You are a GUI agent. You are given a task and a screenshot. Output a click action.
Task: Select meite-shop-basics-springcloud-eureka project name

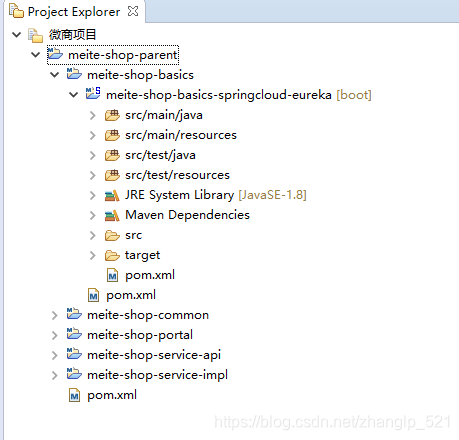[219, 95]
